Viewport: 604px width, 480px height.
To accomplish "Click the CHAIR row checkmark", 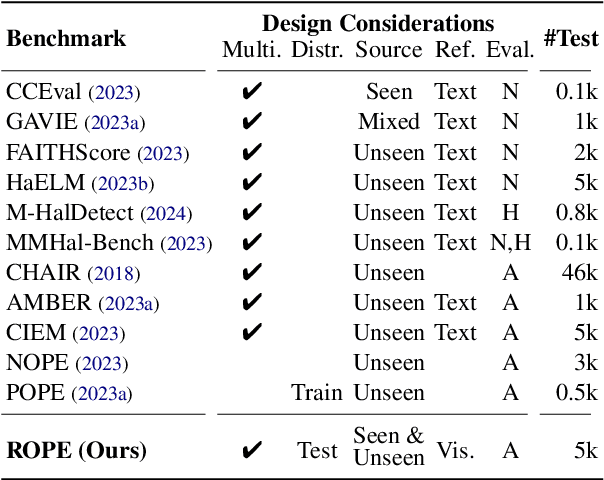I will coord(252,273).
